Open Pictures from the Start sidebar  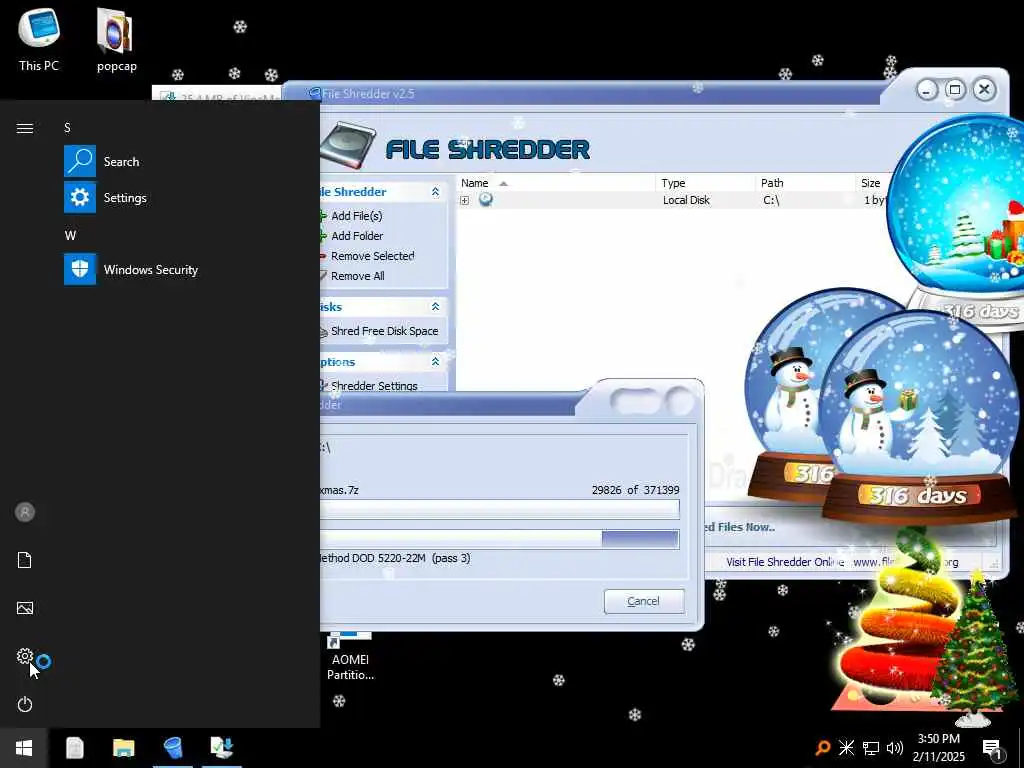pyautogui.click(x=25, y=608)
